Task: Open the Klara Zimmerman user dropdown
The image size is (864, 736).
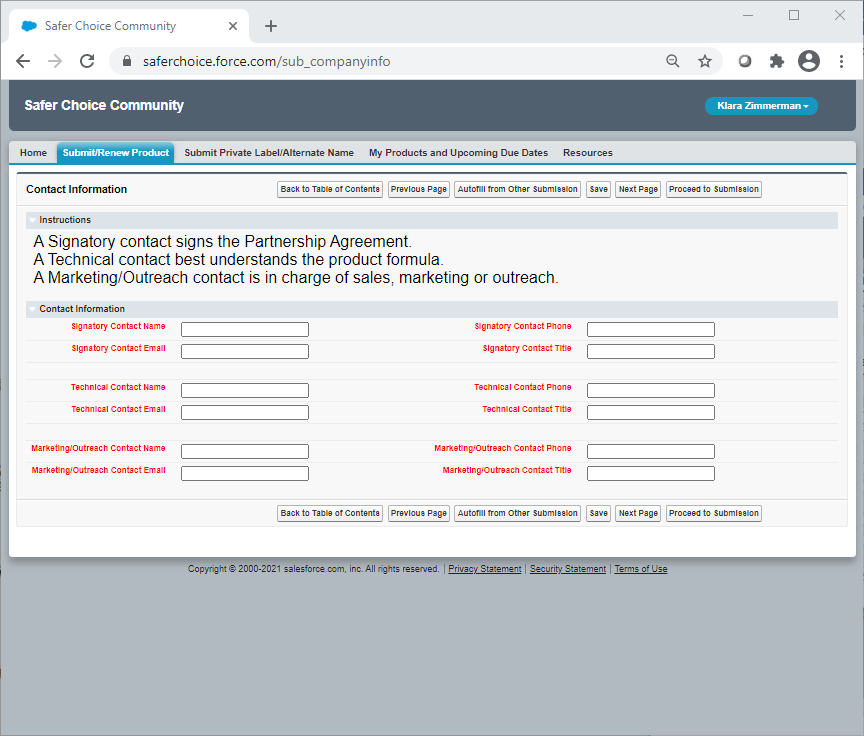Action: (761, 106)
